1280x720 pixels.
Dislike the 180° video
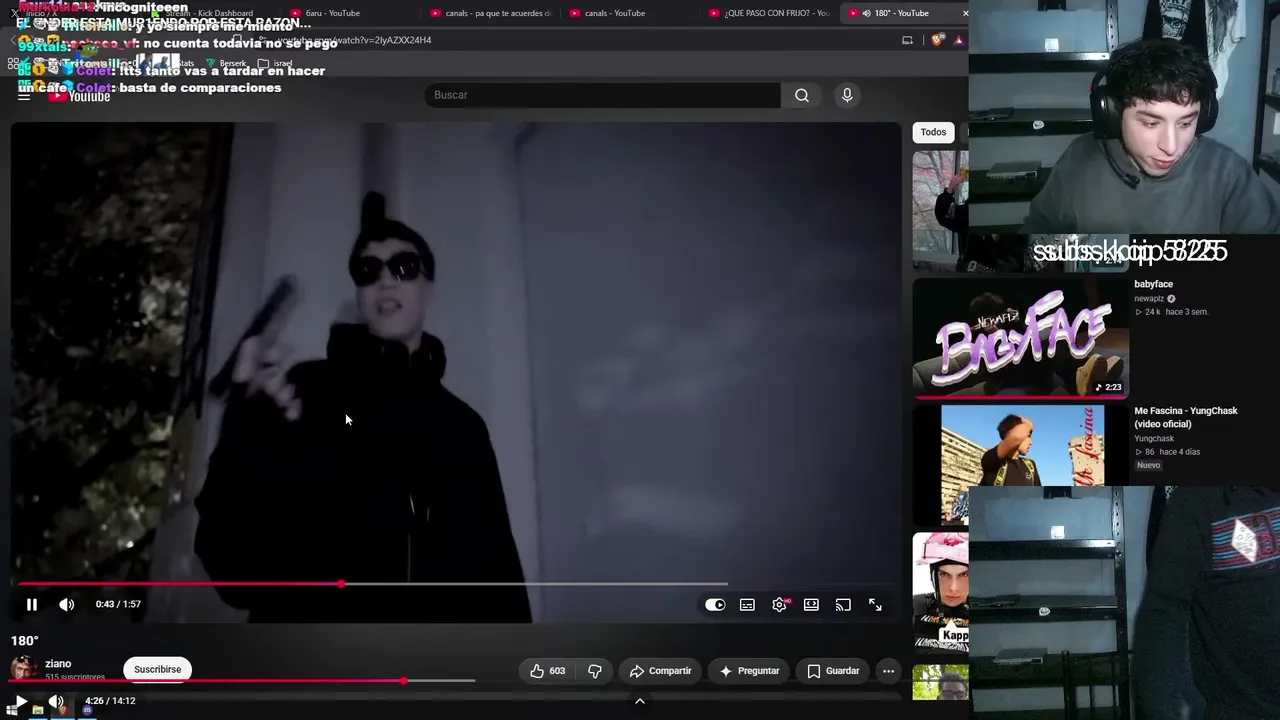pos(594,671)
